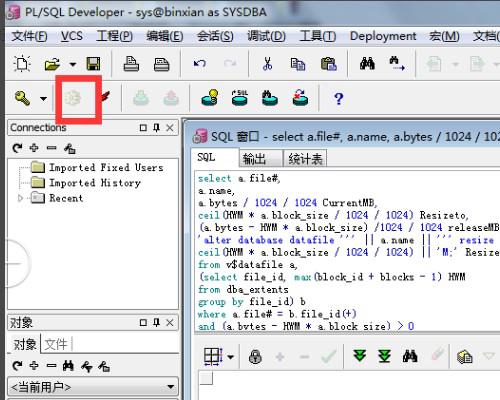Open the 调试(D) menu
500x400 pixels.
266,36
